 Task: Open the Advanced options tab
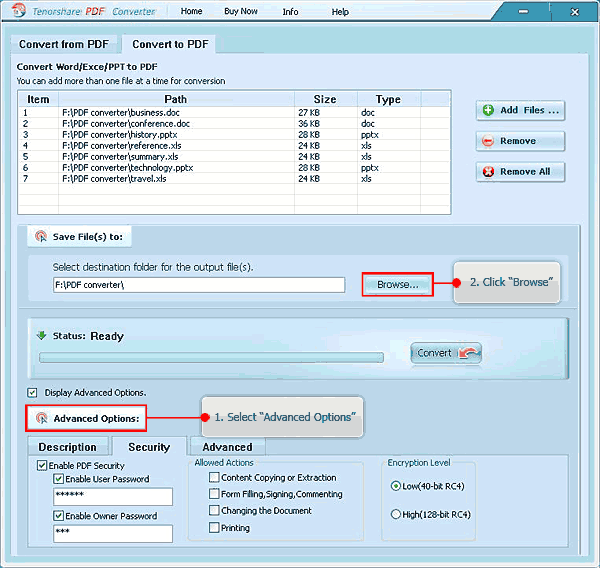point(228,447)
